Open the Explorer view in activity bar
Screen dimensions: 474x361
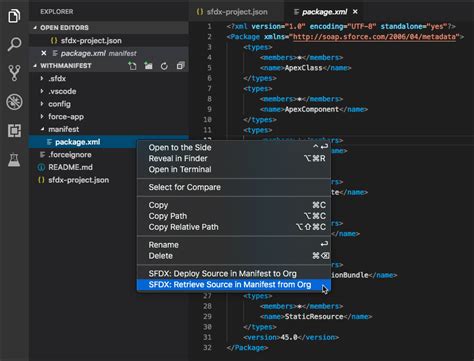click(14, 15)
